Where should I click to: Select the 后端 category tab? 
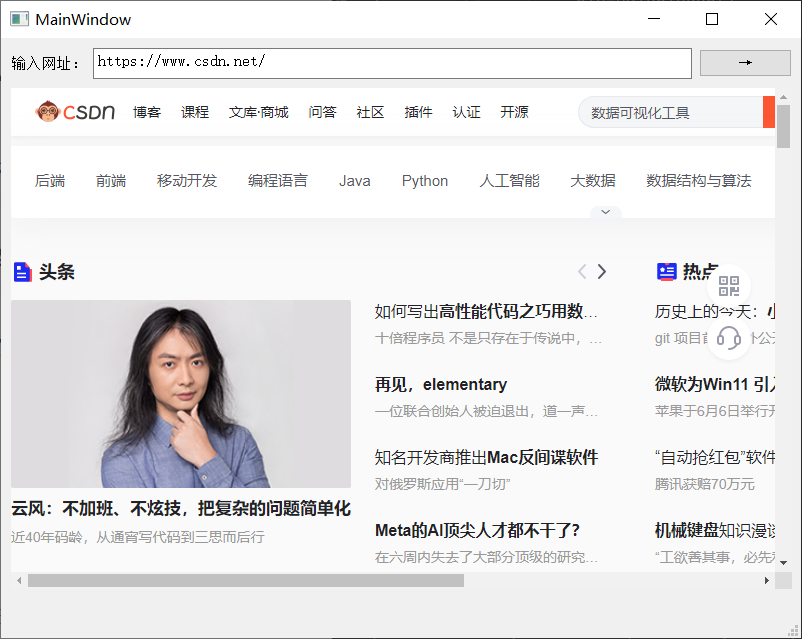coord(50,181)
